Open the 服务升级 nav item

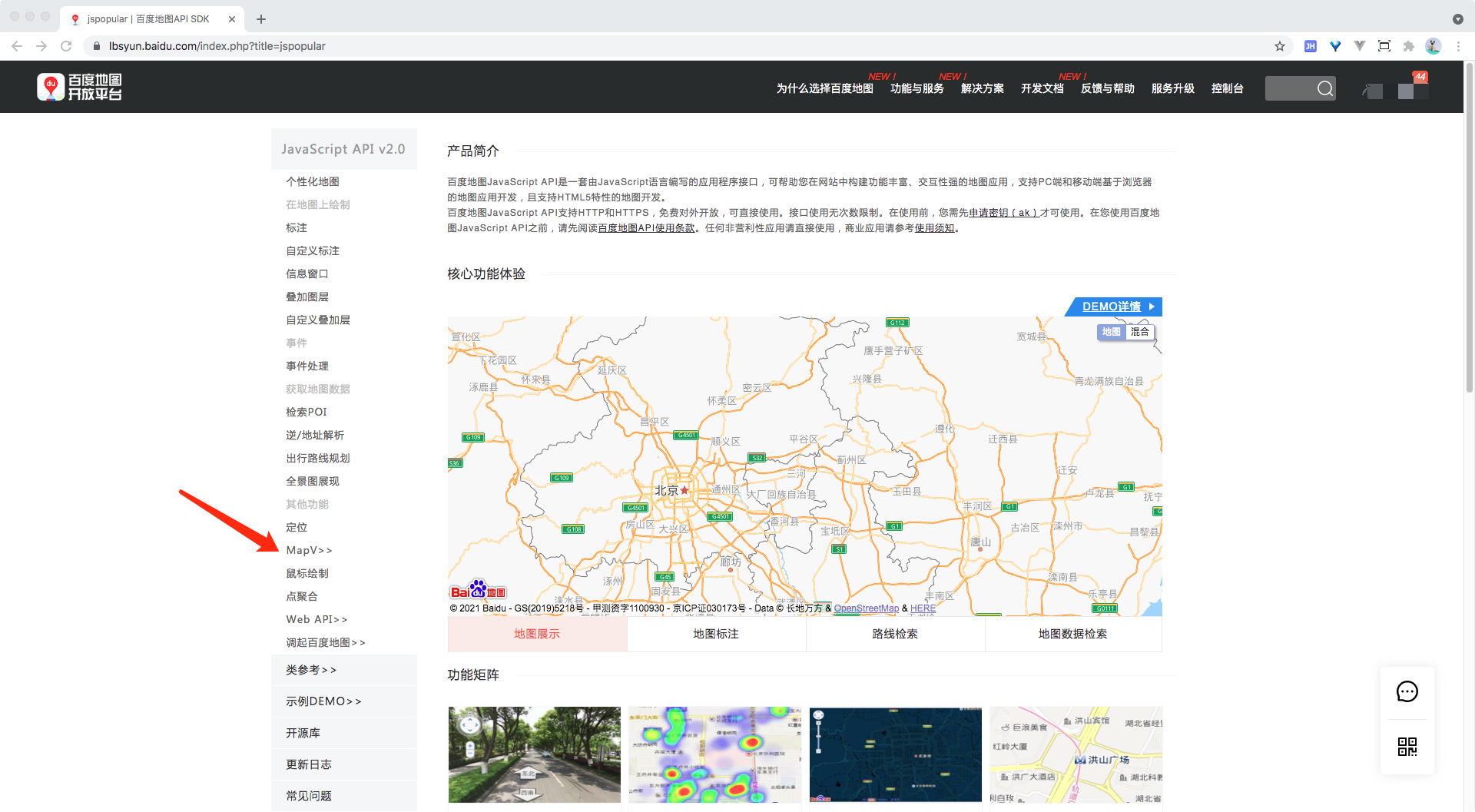[x=1173, y=88]
